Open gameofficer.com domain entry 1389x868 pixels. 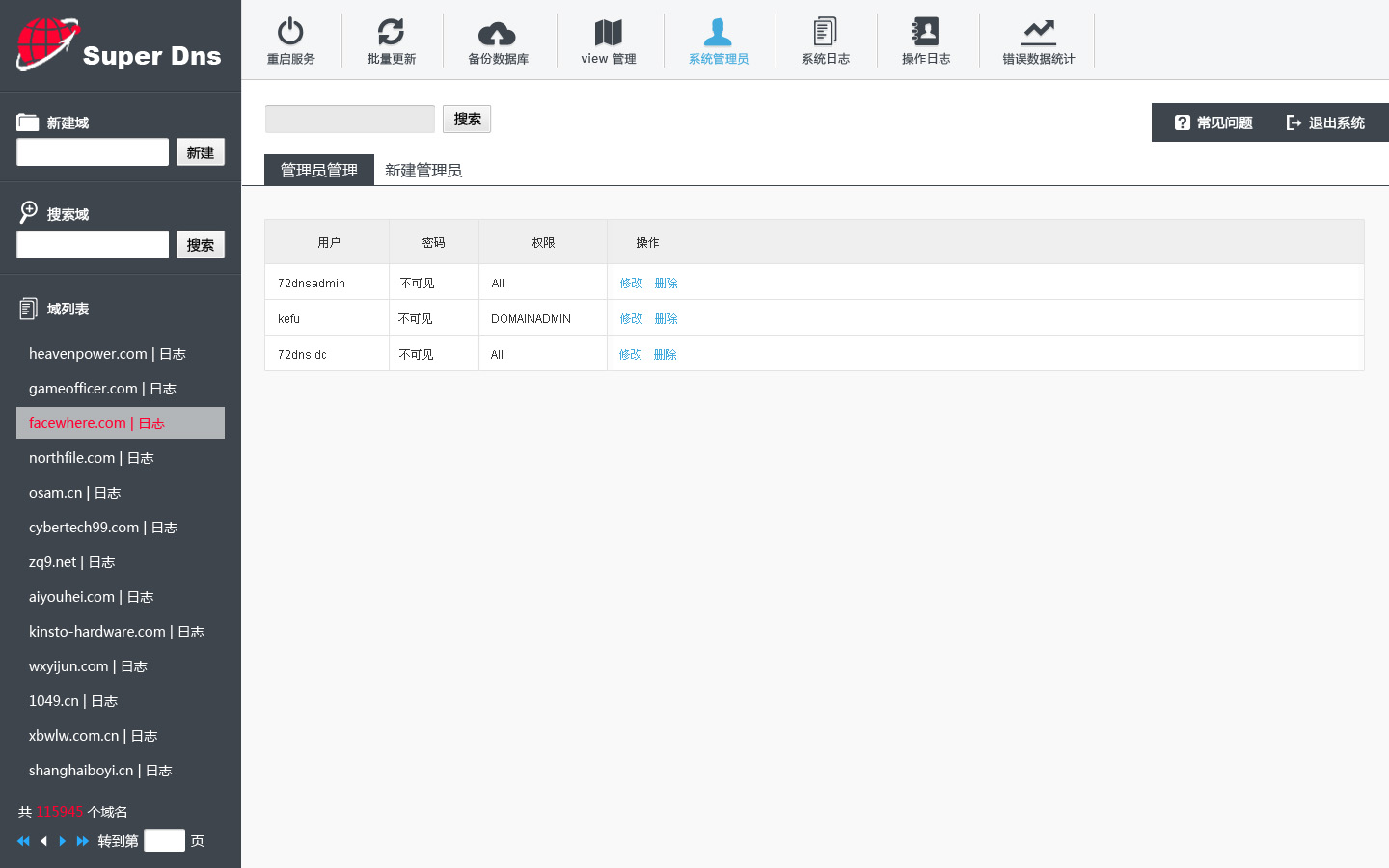coord(83,389)
